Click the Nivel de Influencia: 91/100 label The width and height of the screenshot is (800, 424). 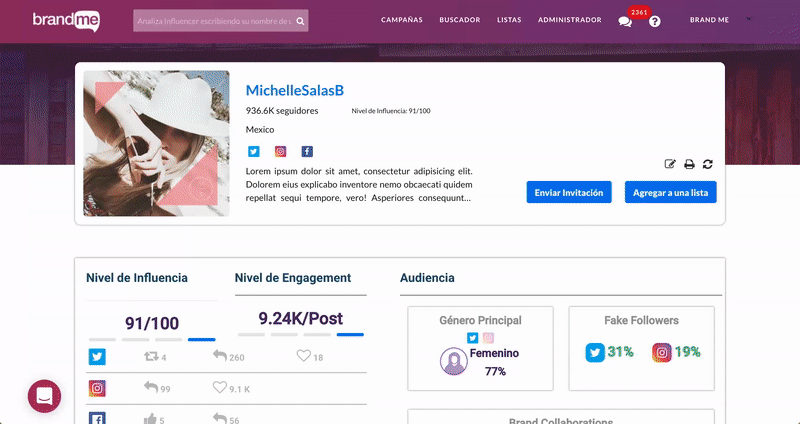(391, 111)
